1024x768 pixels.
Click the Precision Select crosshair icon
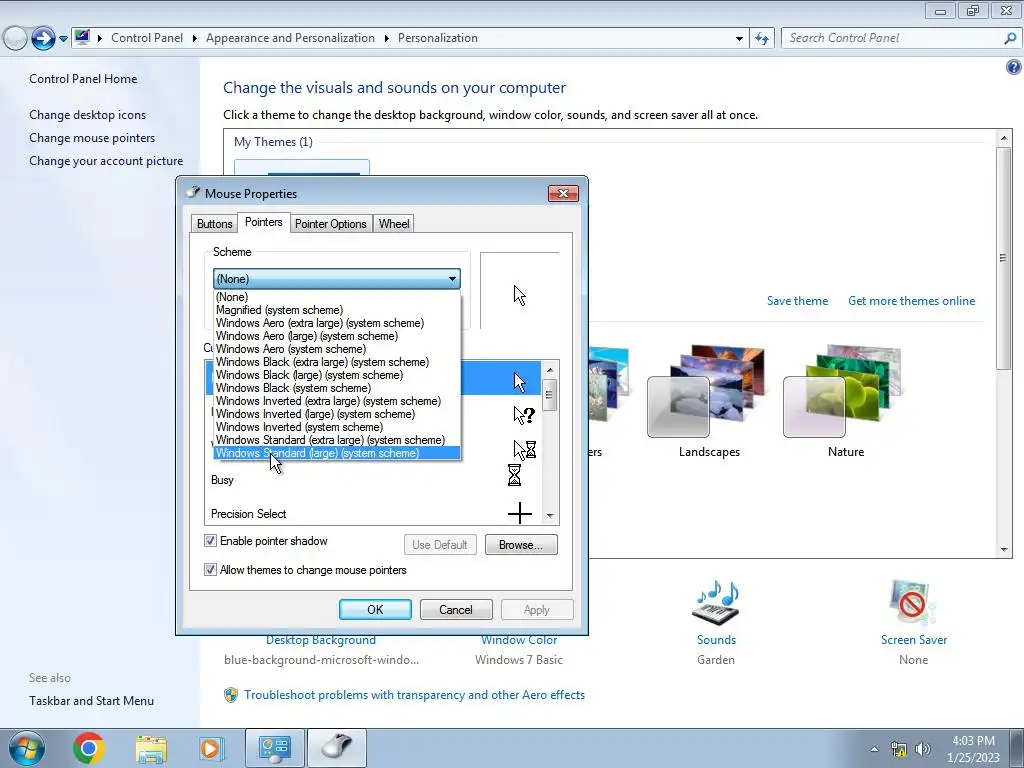520,513
